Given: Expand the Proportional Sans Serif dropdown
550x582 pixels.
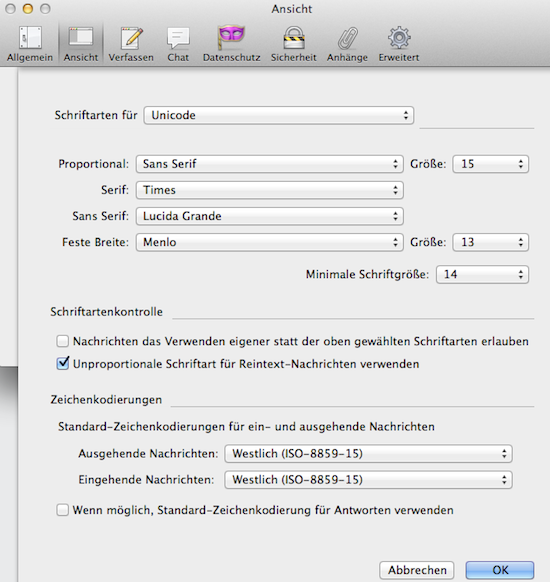Looking at the screenshot, I should click(x=269, y=164).
